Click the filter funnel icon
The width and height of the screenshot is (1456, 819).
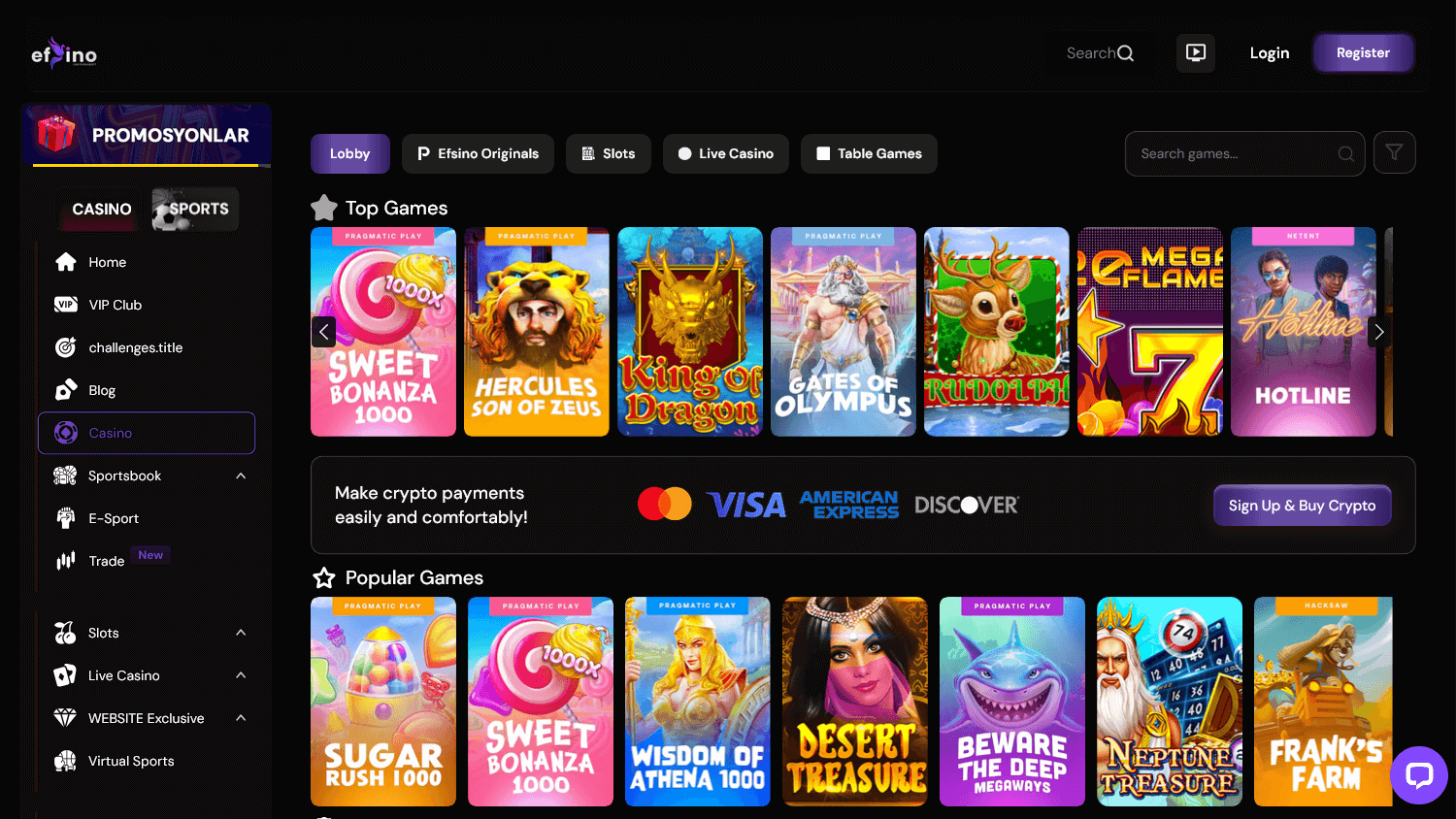[x=1394, y=152]
